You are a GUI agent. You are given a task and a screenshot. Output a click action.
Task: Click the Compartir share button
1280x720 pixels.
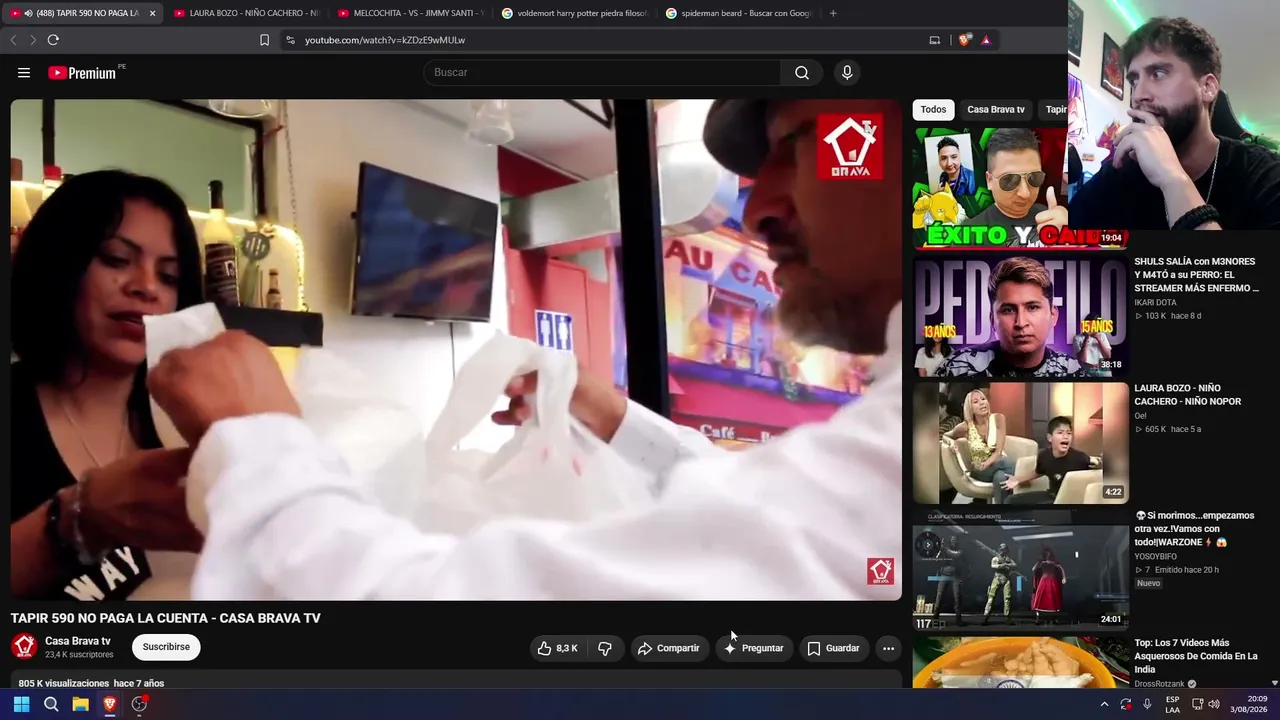point(669,648)
